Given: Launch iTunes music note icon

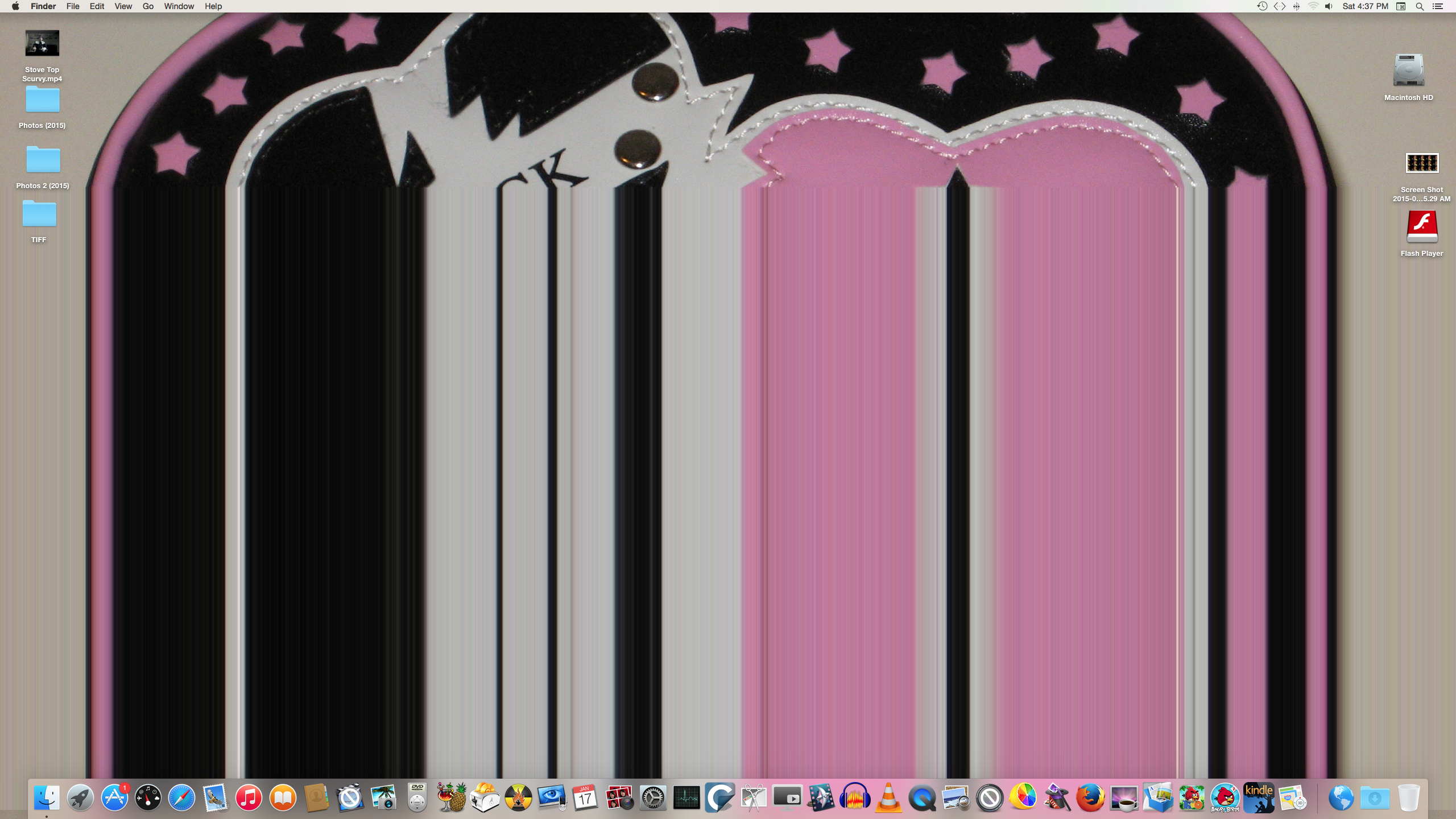Looking at the screenshot, I should 249,797.
